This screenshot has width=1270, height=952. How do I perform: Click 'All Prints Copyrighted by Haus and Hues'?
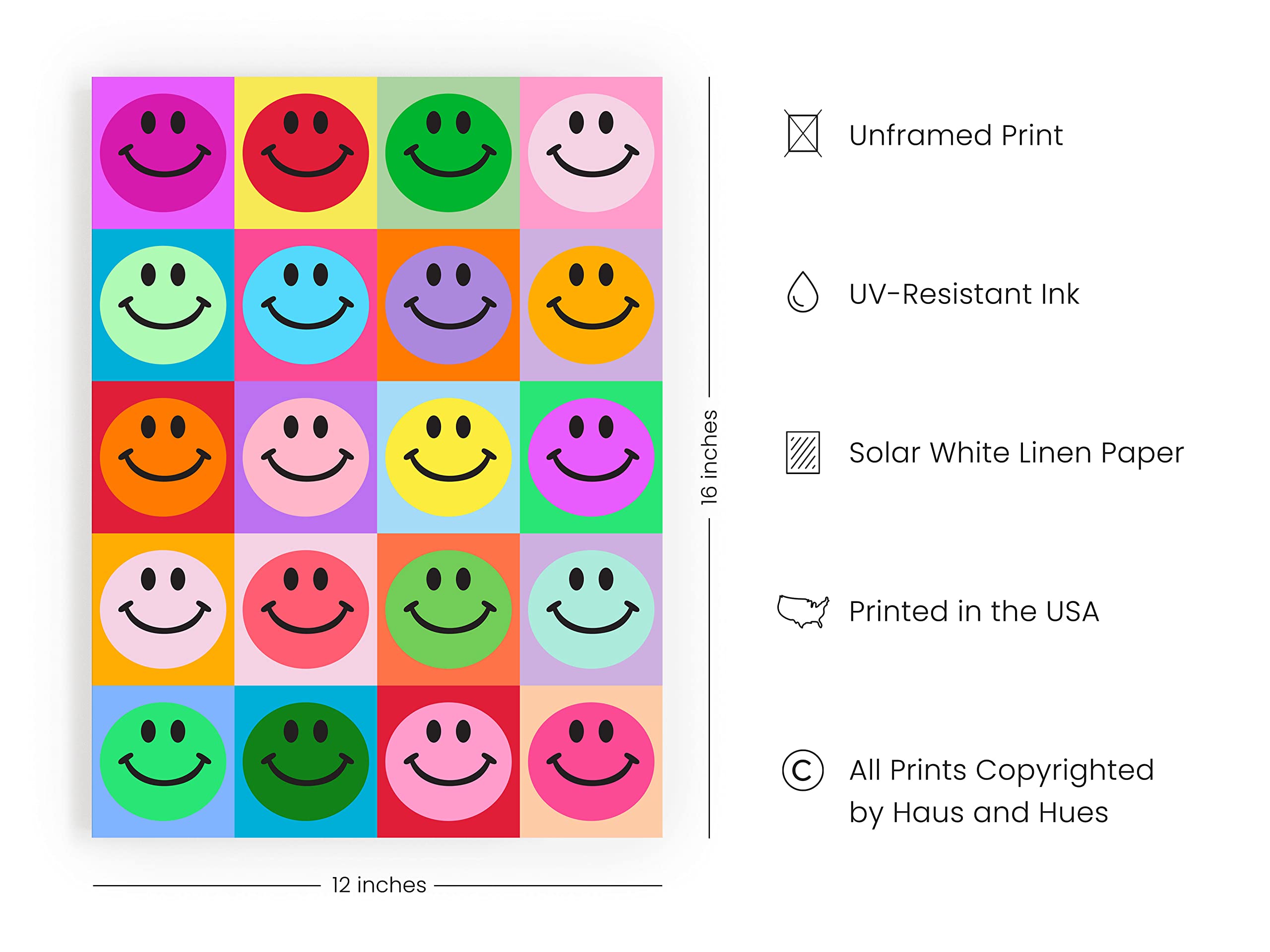point(1001,791)
